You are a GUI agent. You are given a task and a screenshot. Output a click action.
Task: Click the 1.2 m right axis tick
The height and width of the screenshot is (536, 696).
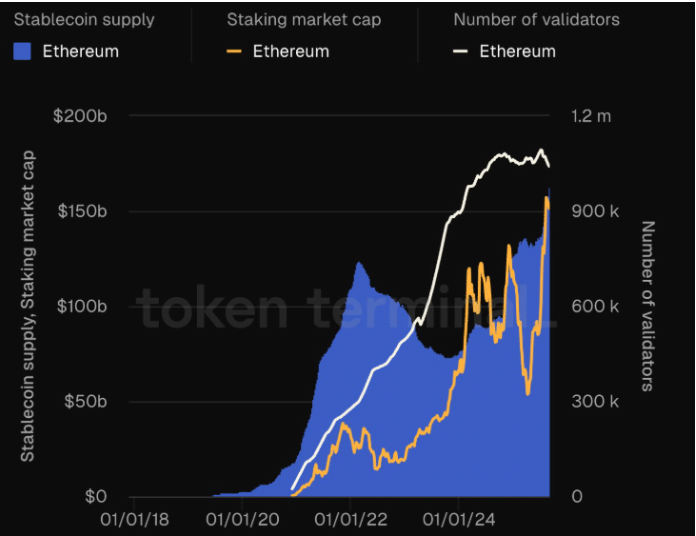coord(590,116)
